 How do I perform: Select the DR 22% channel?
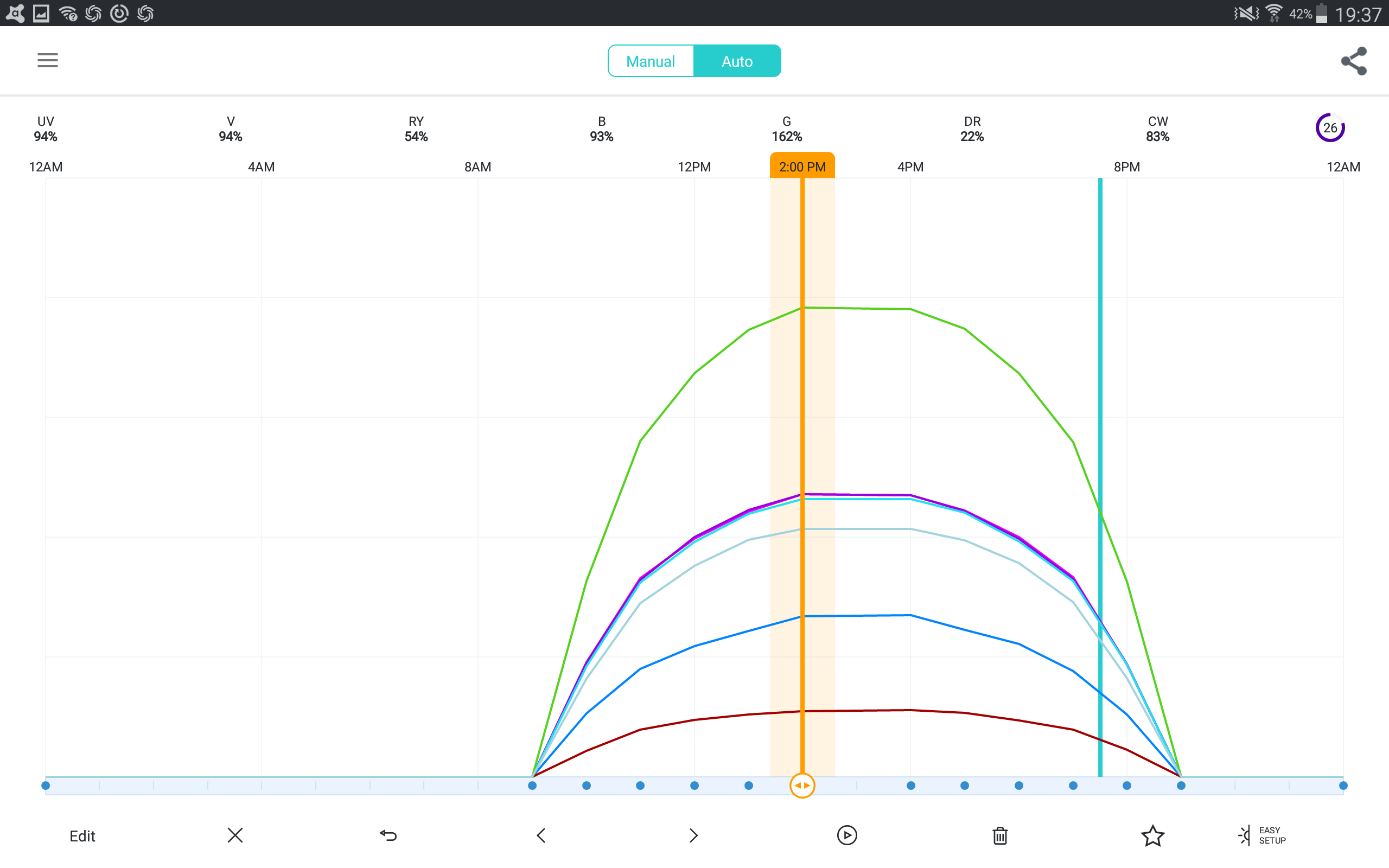coord(972,129)
